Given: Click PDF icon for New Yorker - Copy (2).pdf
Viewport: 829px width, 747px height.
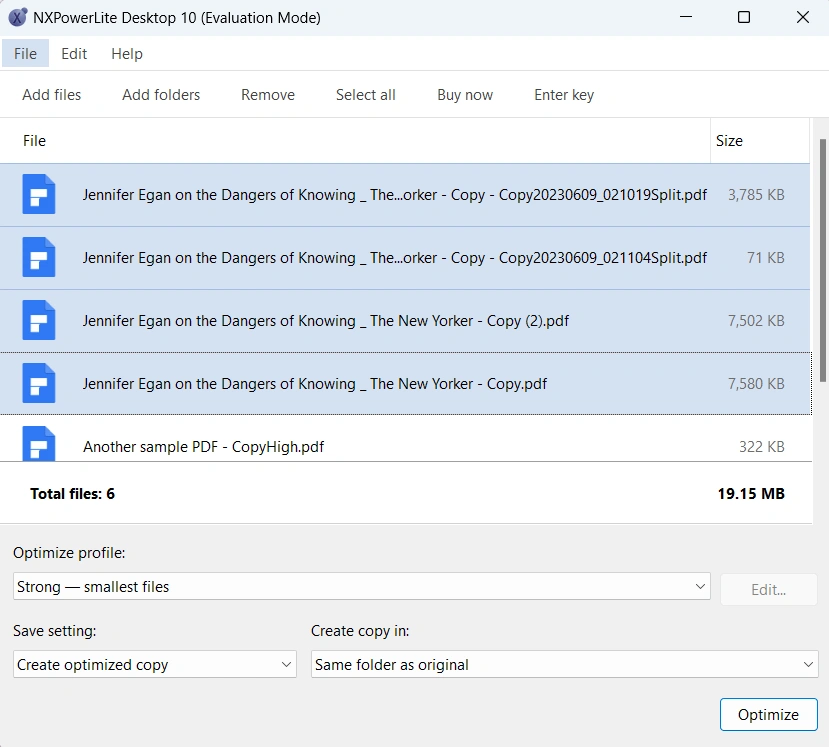Looking at the screenshot, I should 39,320.
